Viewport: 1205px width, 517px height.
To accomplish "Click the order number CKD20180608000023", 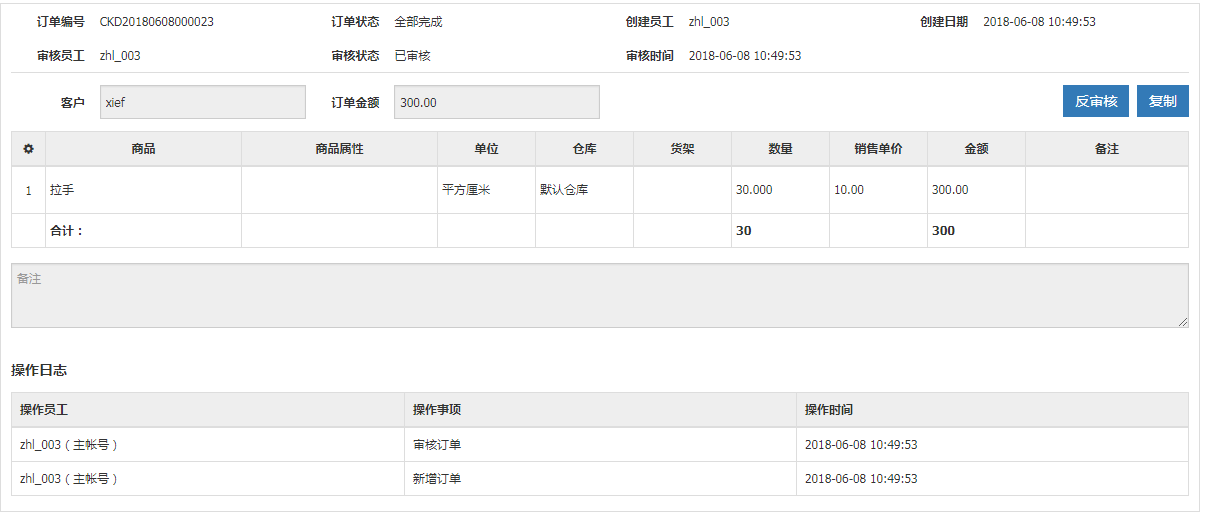I will tap(156, 22).
